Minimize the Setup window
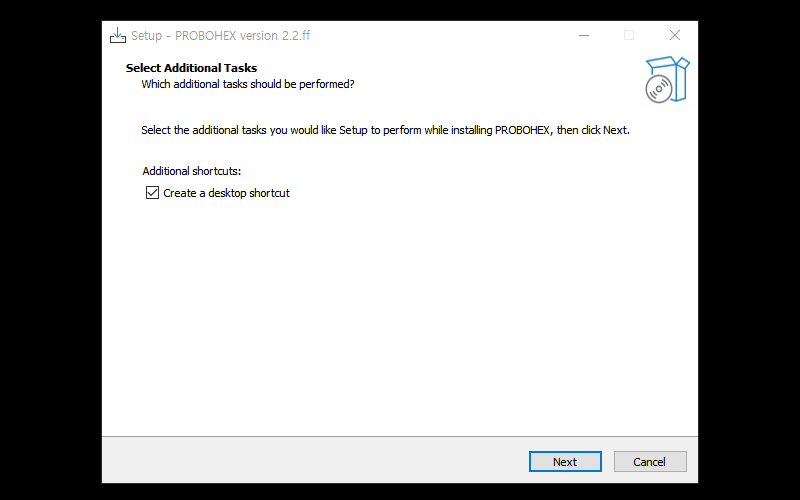Screen dimensions: 800x500 584,35
